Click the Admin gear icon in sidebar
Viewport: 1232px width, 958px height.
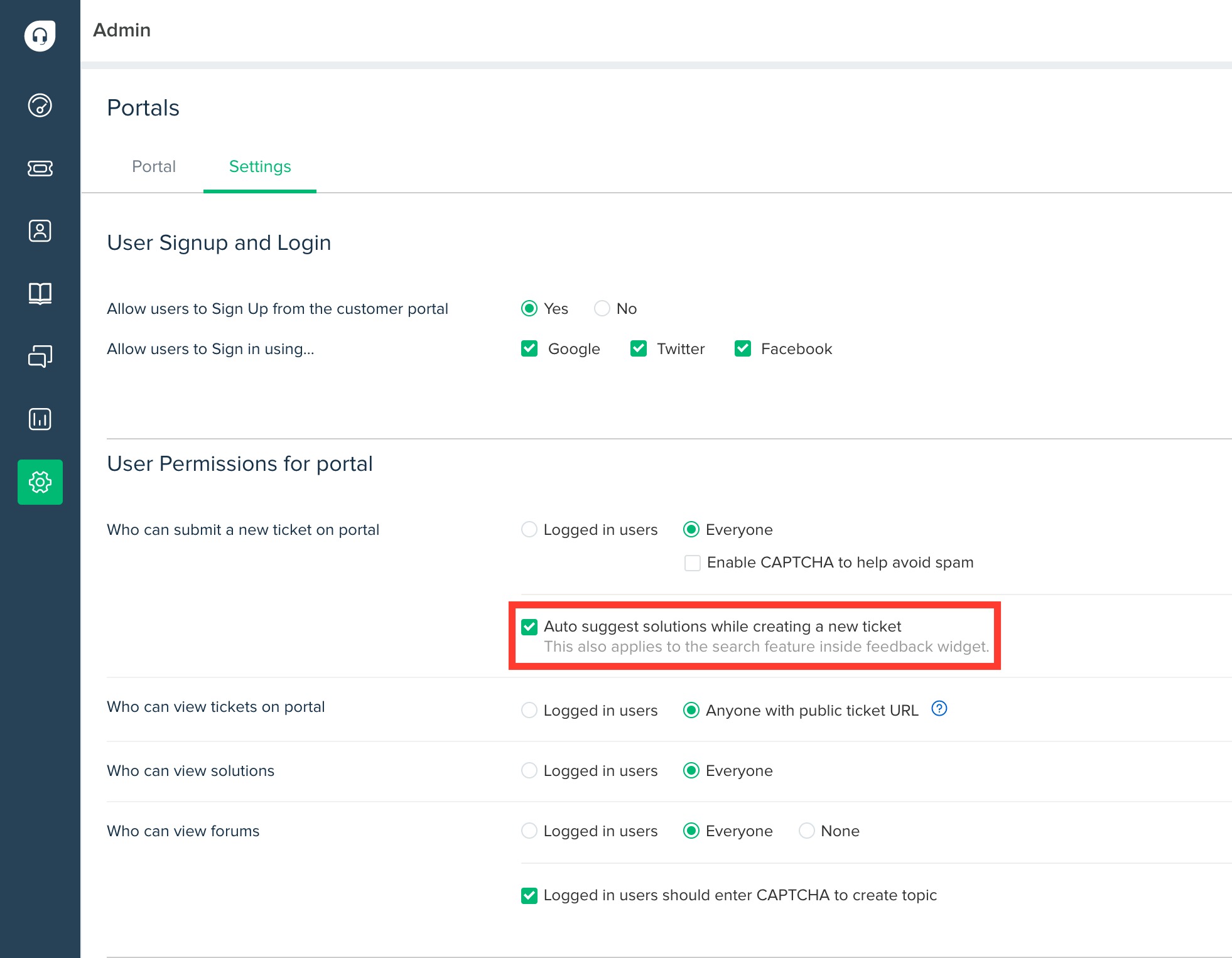tap(40, 482)
